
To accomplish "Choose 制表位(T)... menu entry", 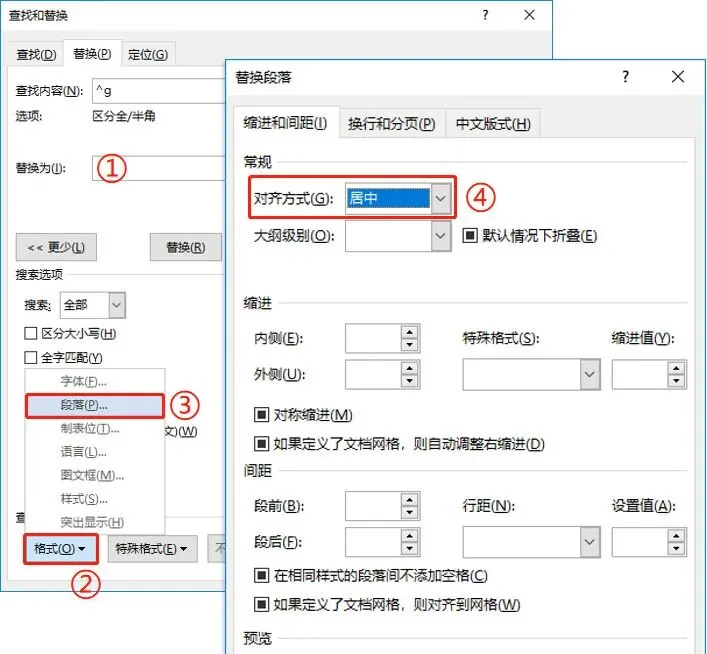I will (95, 428).
